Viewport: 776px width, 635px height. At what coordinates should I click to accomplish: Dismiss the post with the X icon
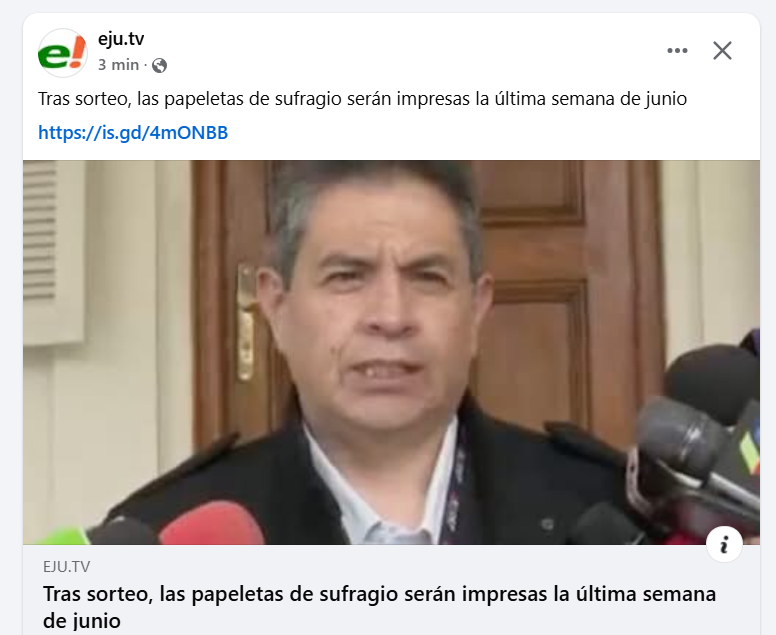[722, 50]
